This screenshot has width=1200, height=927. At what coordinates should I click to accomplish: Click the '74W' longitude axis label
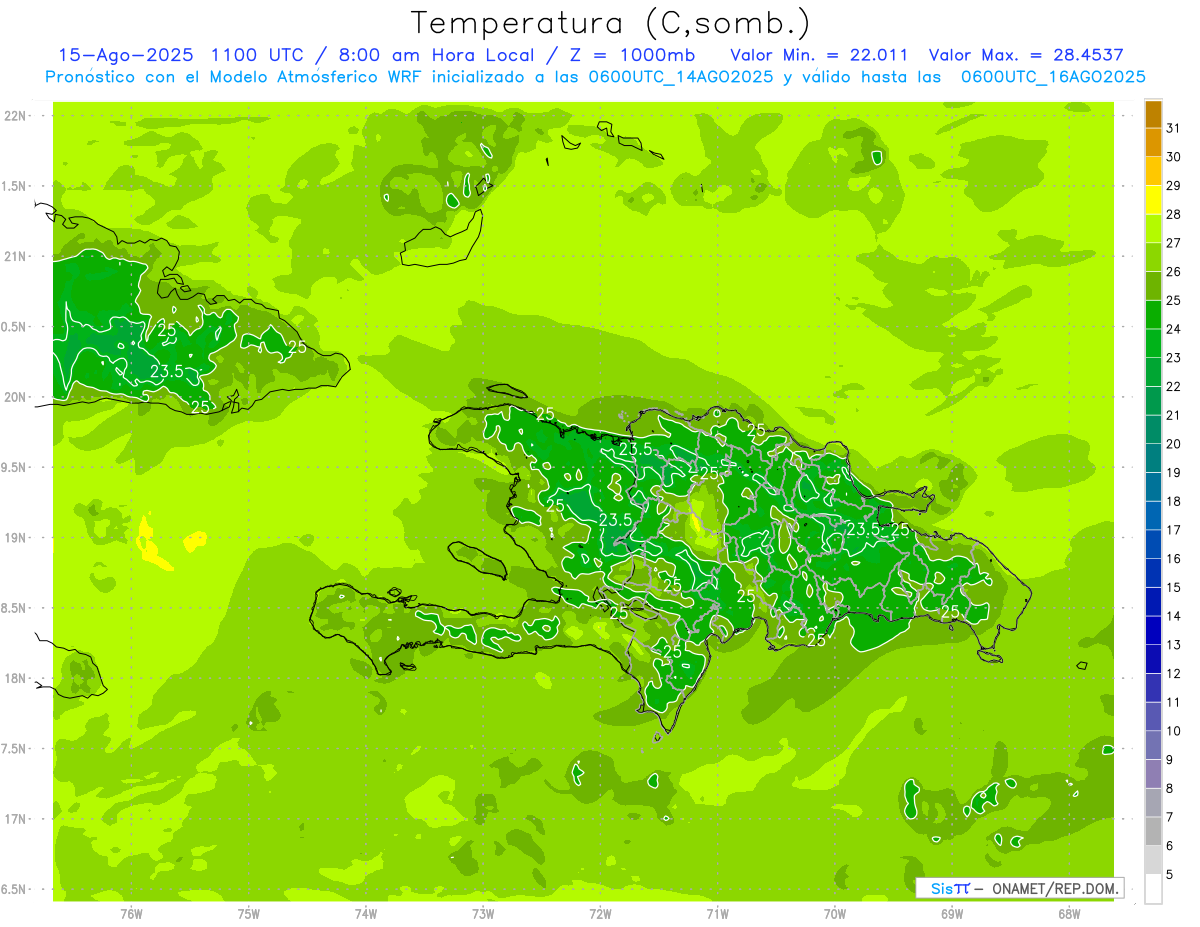click(366, 913)
